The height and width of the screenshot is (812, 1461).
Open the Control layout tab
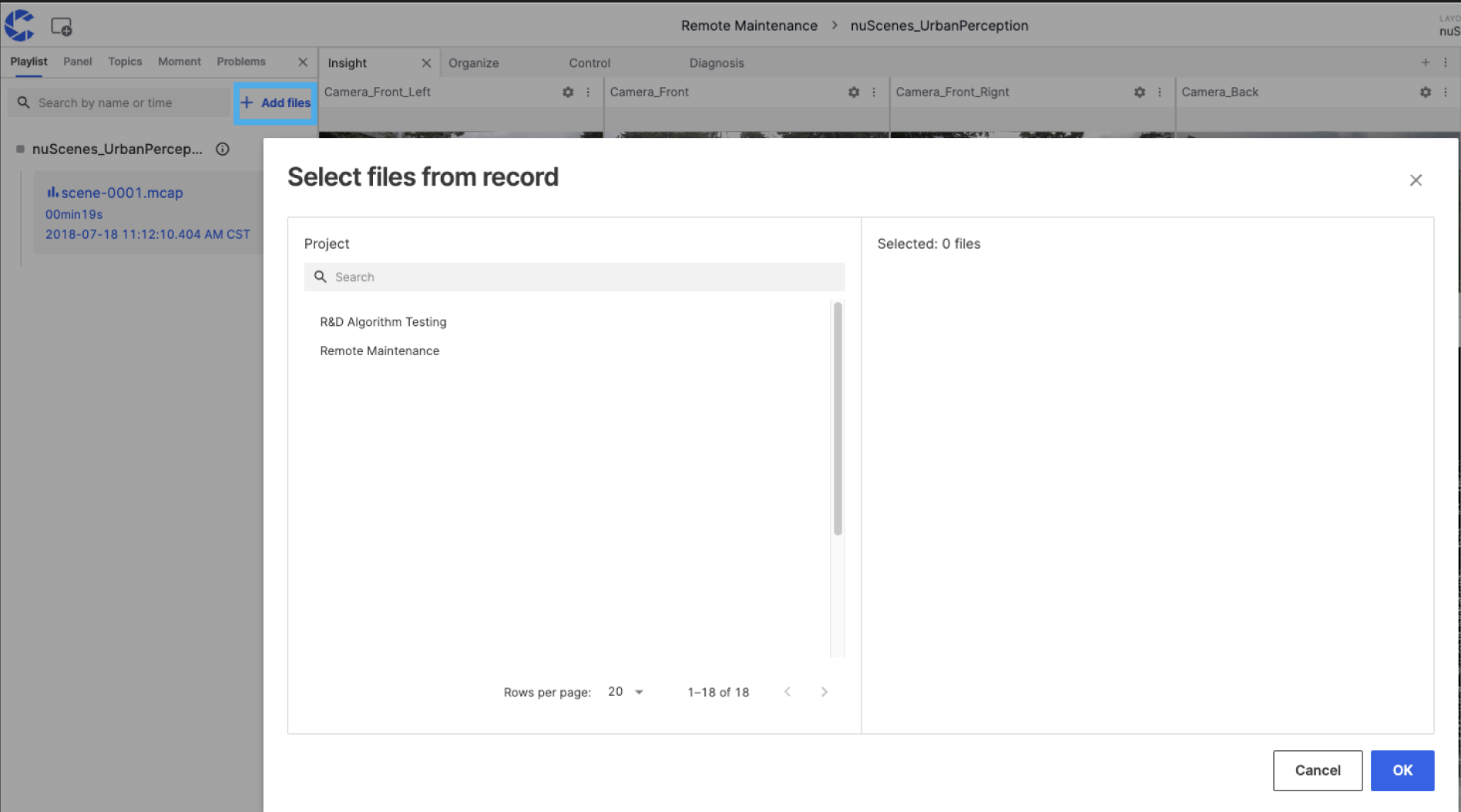pyautogui.click(x=589, y=63)
